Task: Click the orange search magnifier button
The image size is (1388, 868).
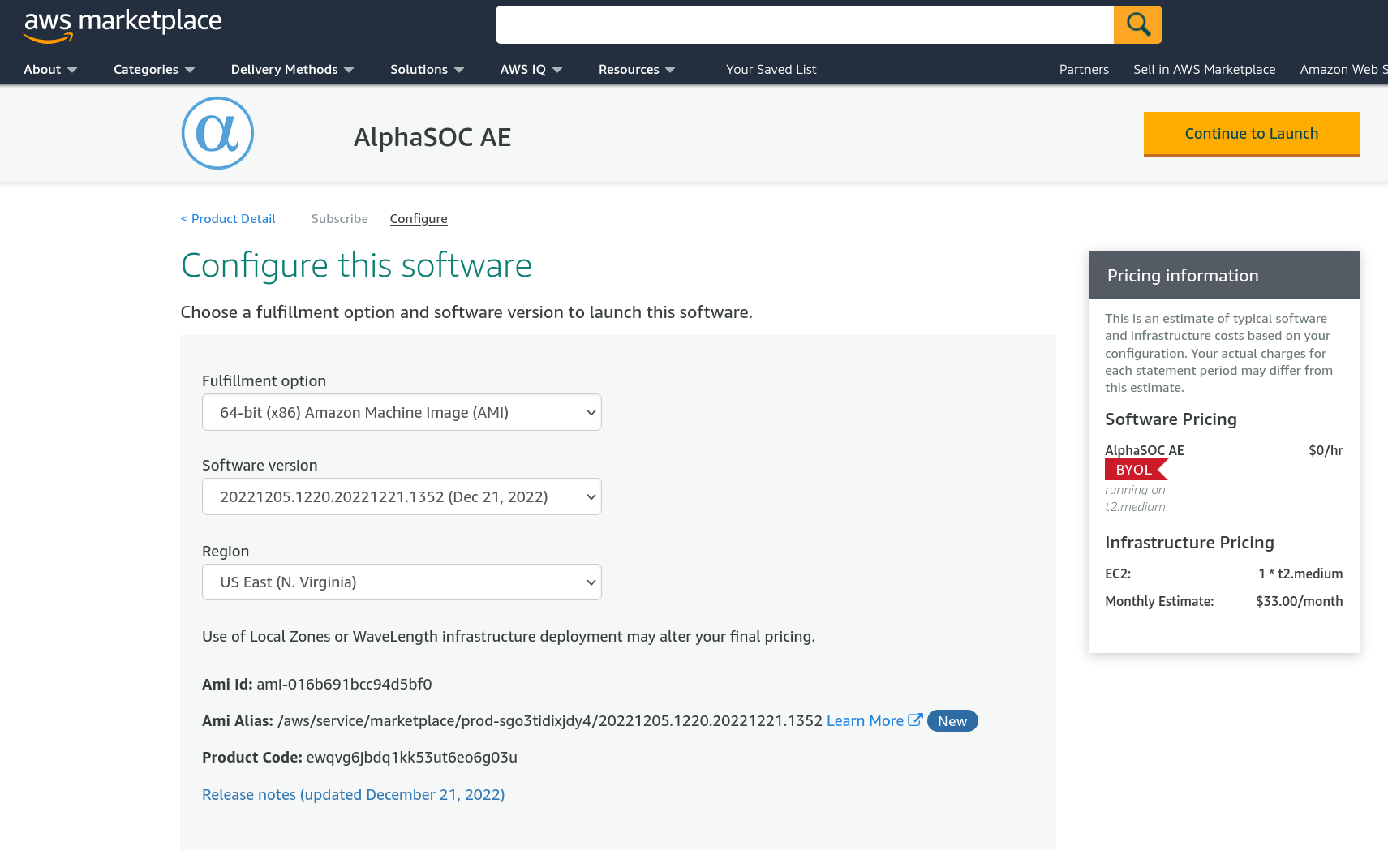Action: (x=1138, y=24)
